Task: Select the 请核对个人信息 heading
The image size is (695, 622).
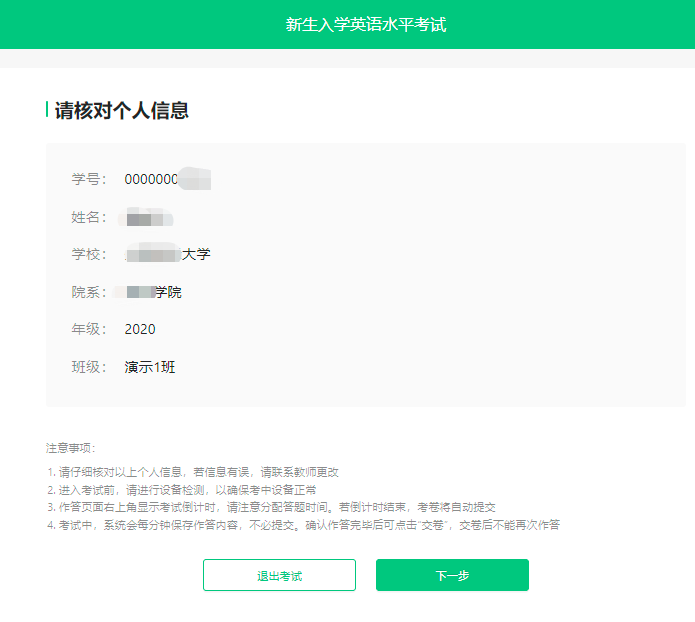Action: pyautogui.click(x=122, y=110)
